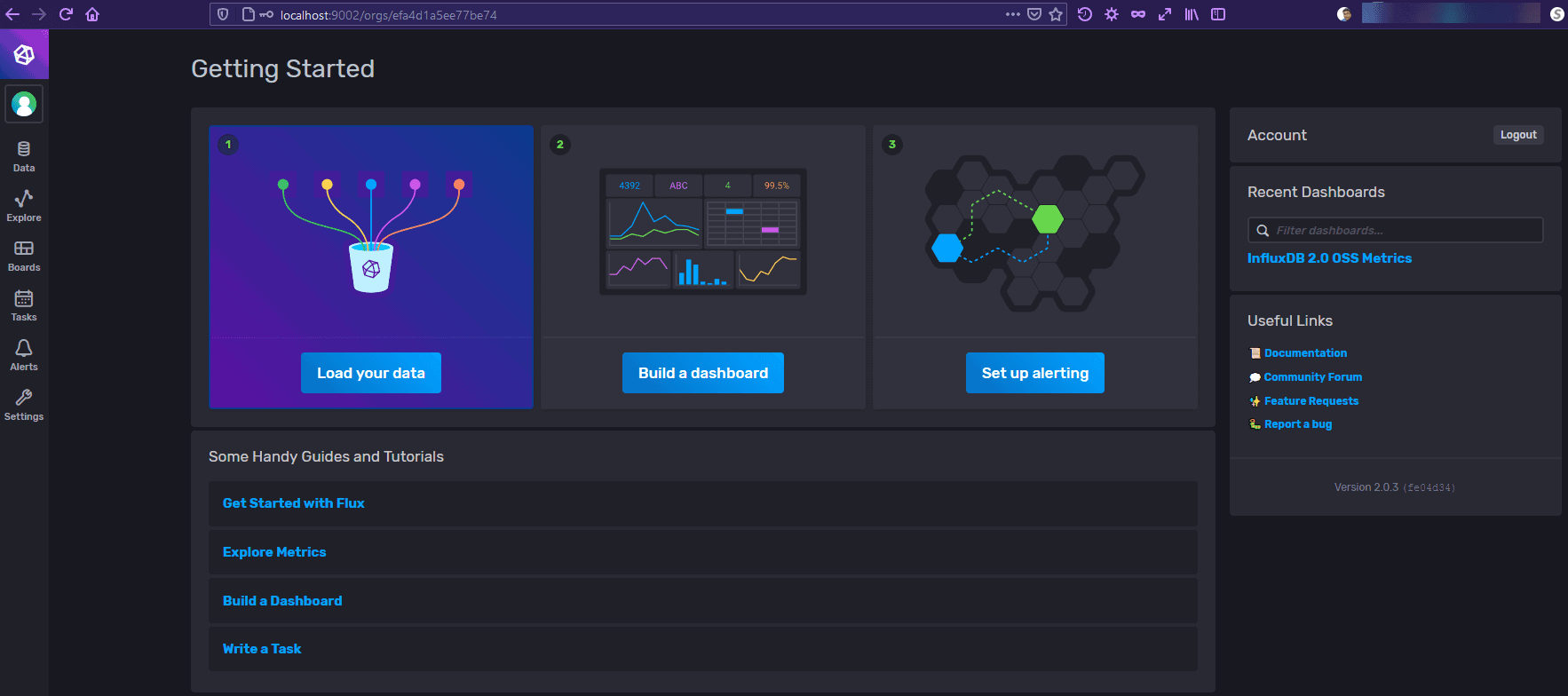1568x696 pixels.
Task: Focus the Filter dashboards search field
Action: point(1396,230)
